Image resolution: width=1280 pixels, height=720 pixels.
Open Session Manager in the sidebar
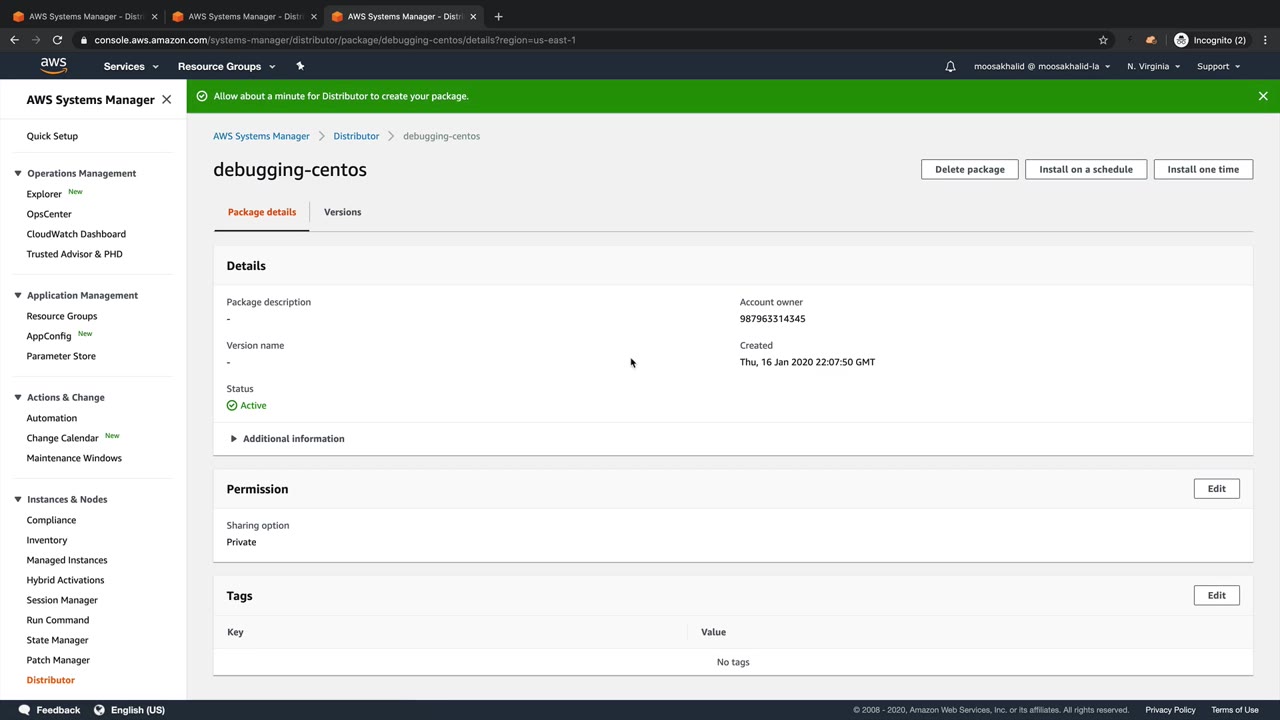(x=62, y=600)
